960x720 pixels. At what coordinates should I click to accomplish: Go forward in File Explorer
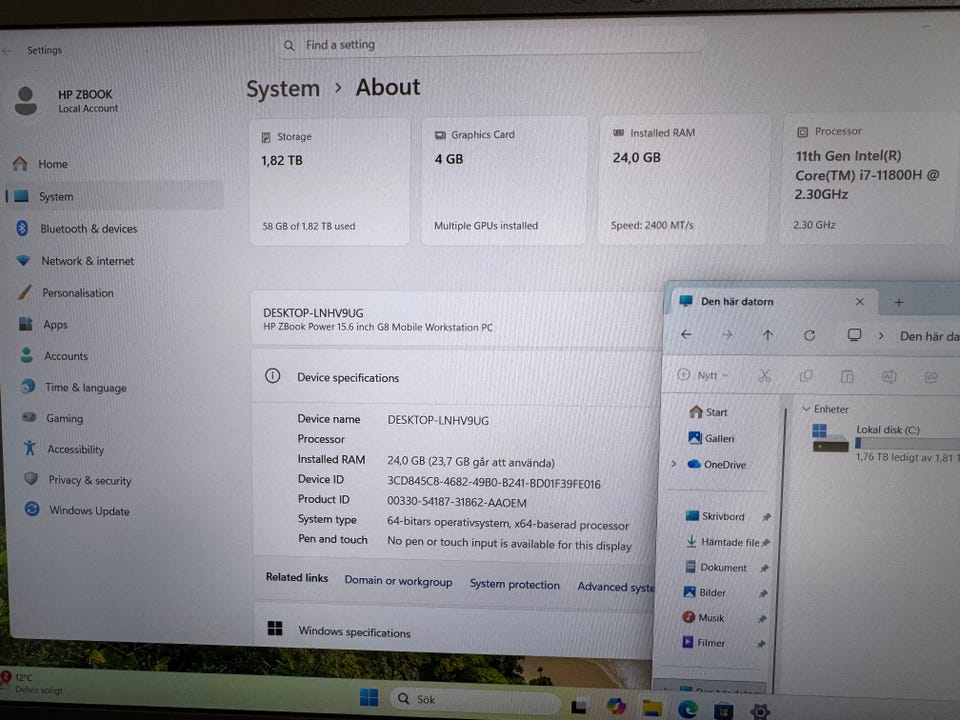pos(727,334)
